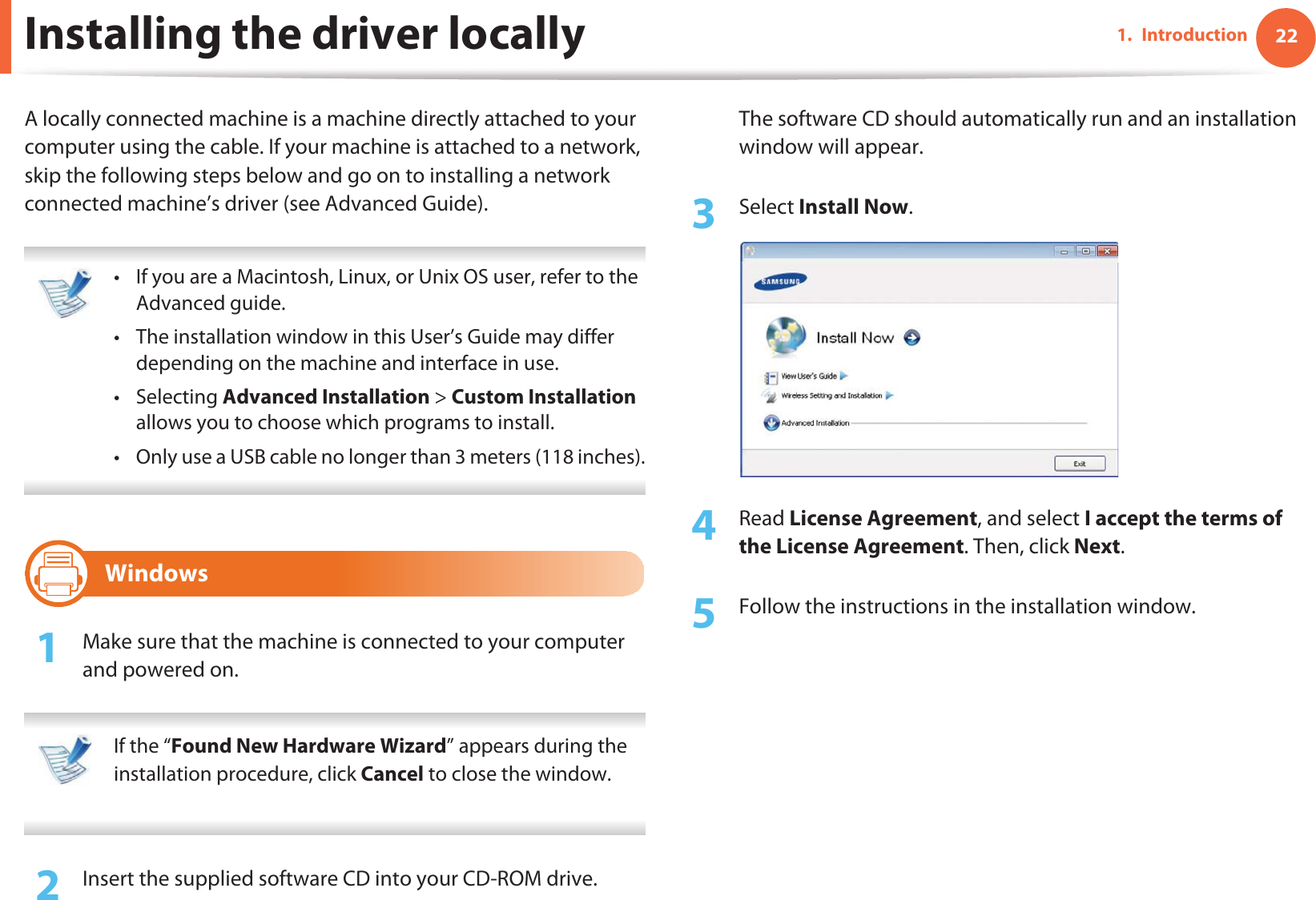The width and height of the screenshot is (1316, 900).
Task: Click the "Installing the driver locally" heading
Action: (305, 34)
